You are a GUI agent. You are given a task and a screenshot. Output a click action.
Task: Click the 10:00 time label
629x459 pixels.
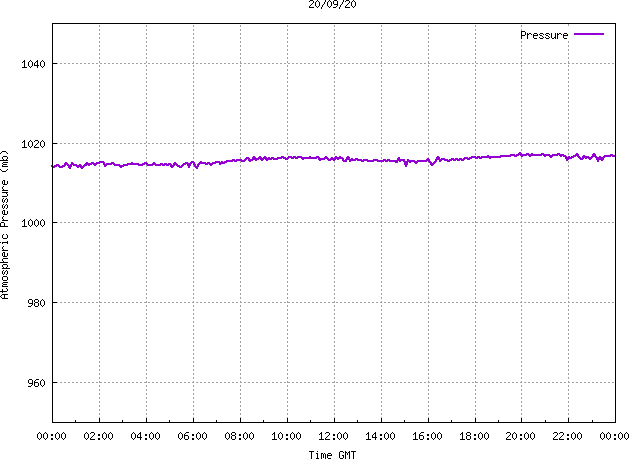coord(286,436)
